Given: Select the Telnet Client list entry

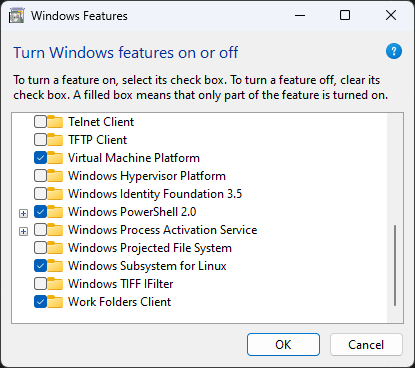Looking at the screenshot, I should (x=101, y=122).
